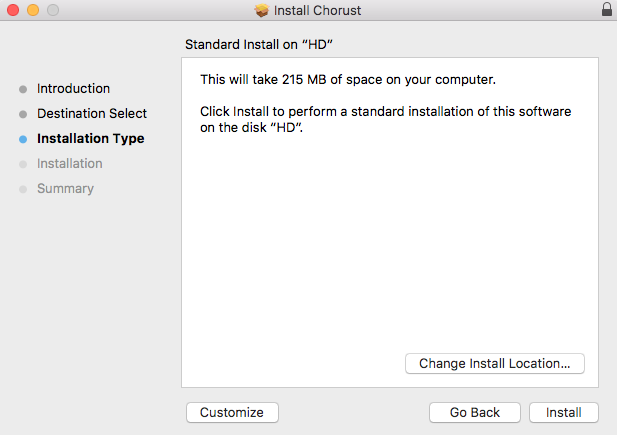
Task: Click the "Standard Install on HD" heading
Action: pyautogui.click(x=258, y=46)
